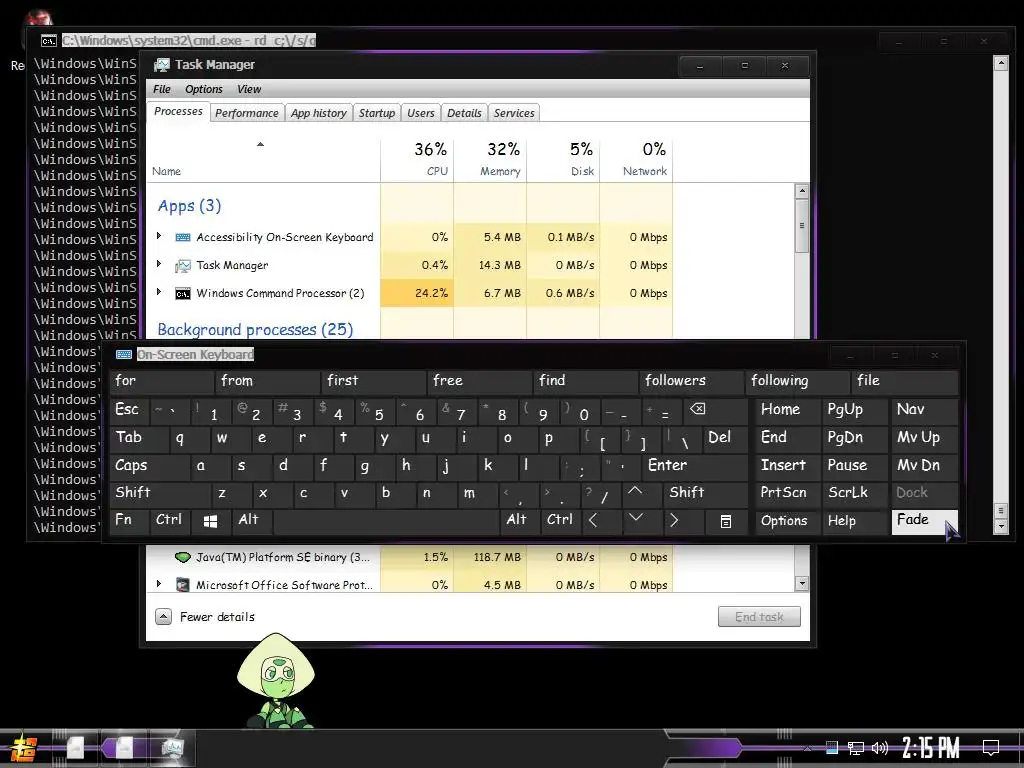The height and width of the screenshot is (768, 1024).
Task: Click the Task Manager title bar icon
Action: 161,65
